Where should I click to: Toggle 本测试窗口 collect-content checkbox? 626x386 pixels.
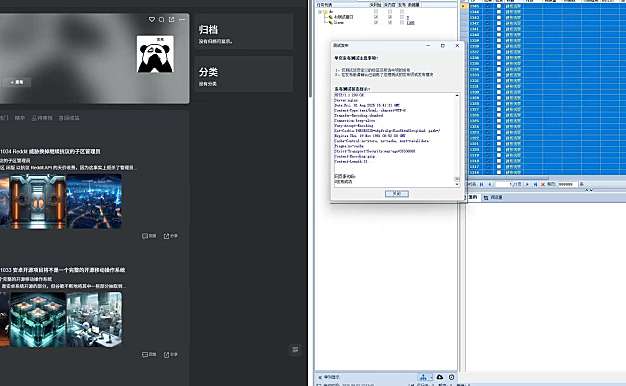390,17
